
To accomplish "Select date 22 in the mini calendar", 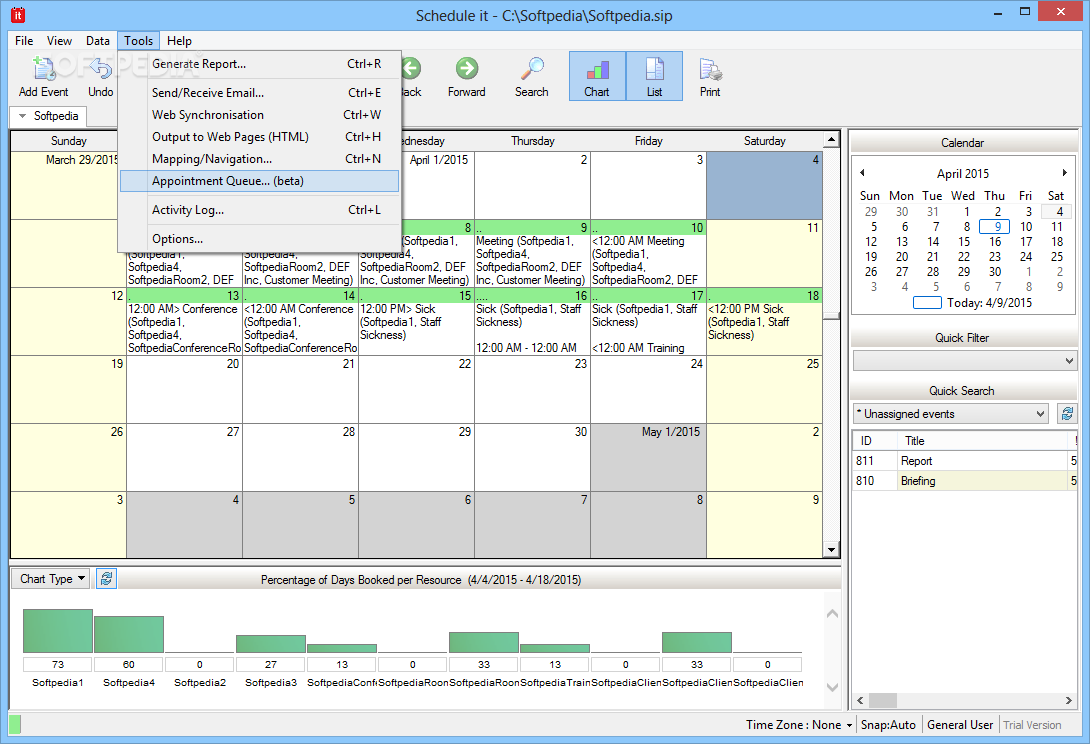I will [964, 257].
